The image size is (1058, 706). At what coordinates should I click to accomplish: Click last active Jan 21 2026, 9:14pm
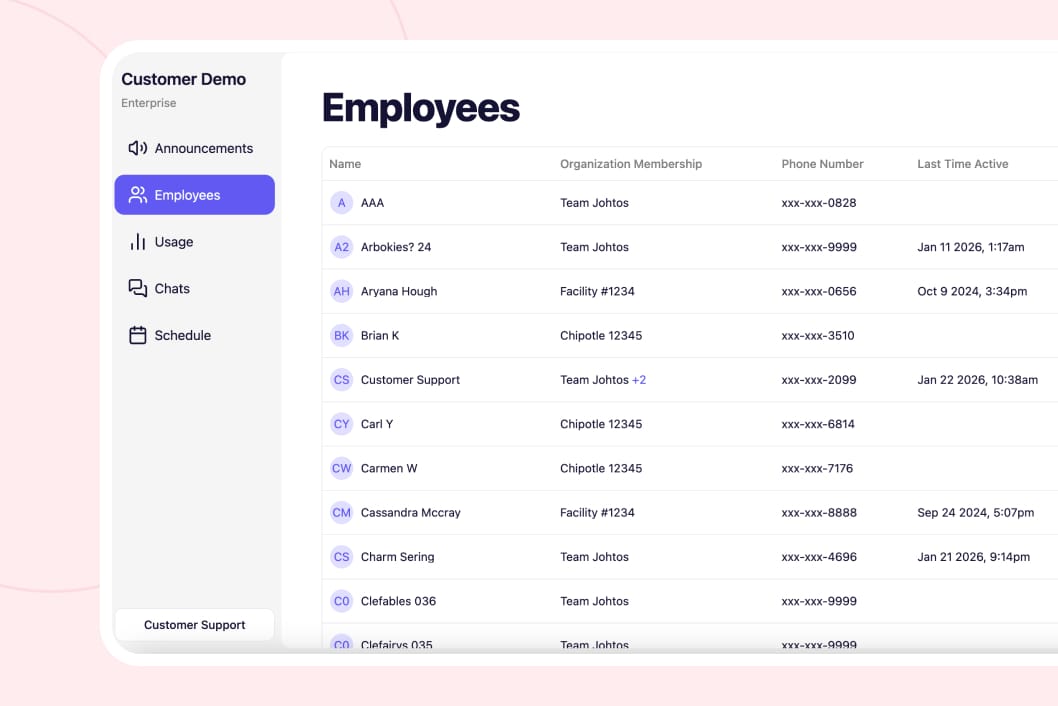pyautogui.click(x=974, y=557)
